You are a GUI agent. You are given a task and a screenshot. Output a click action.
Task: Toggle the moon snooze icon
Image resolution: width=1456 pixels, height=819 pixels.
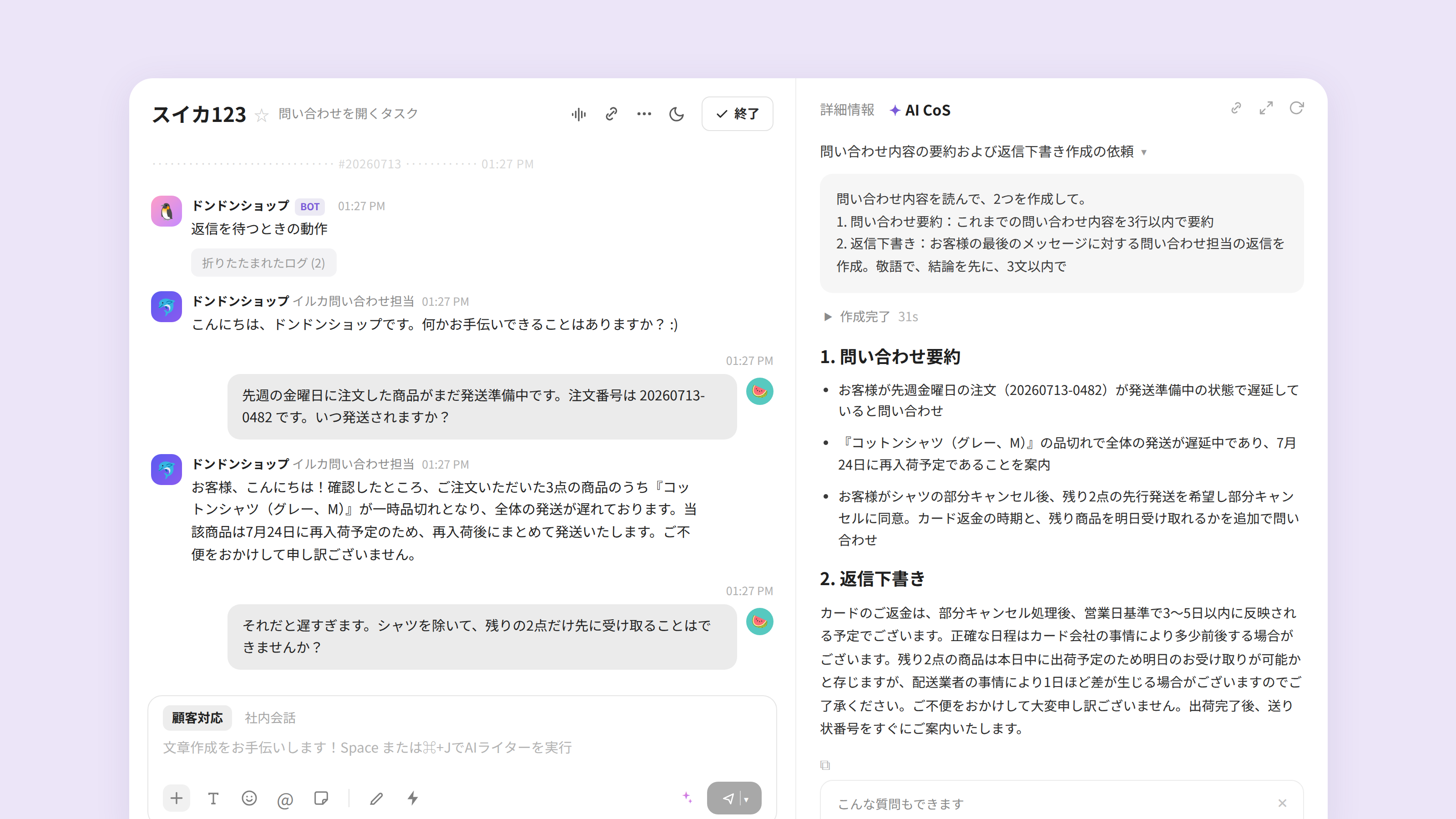coord(677,114)
